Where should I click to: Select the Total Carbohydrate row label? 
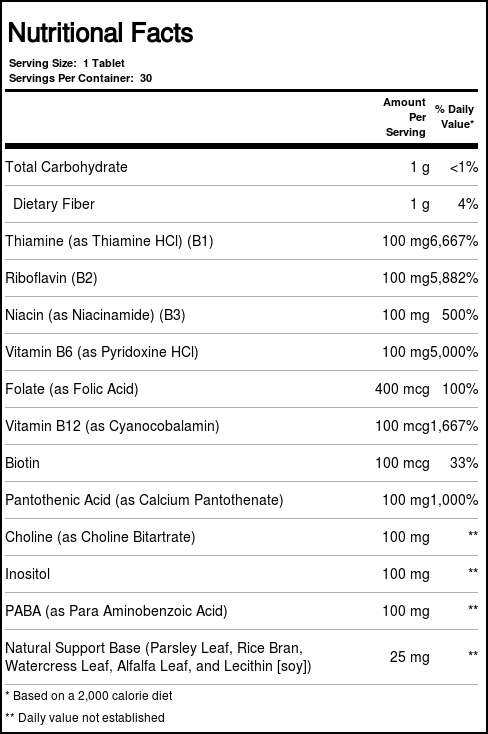[66, 167]
